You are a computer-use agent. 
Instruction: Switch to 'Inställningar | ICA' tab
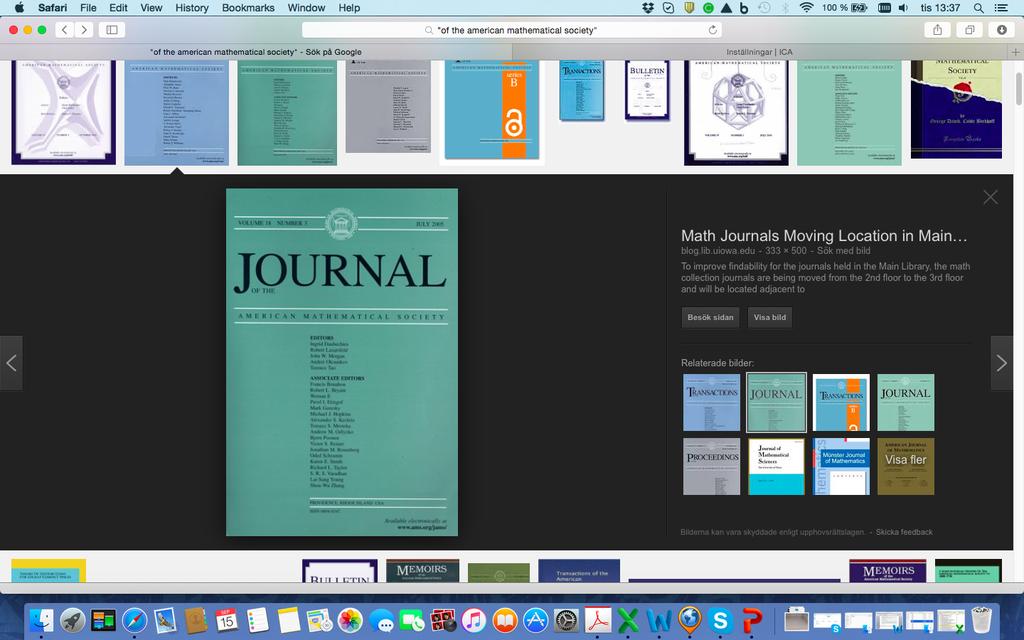pyautogui.click(x=760, y=52)
